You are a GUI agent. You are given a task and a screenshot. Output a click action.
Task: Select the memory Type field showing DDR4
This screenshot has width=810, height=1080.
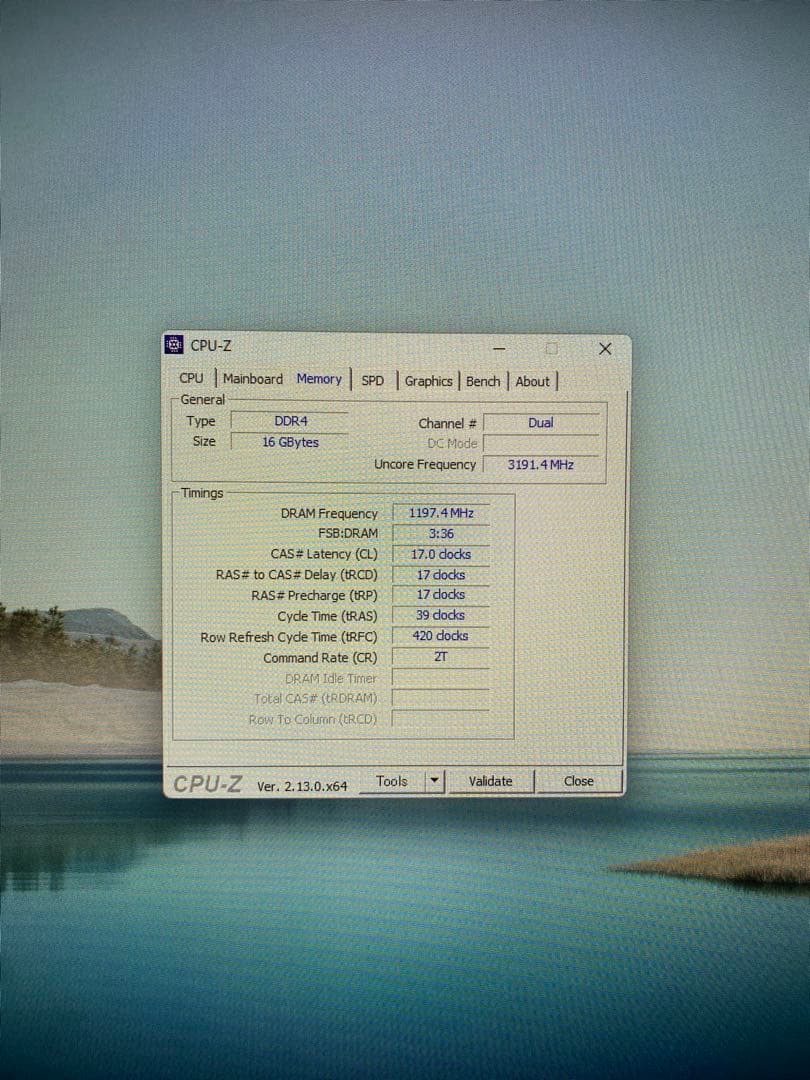[289, 420]
